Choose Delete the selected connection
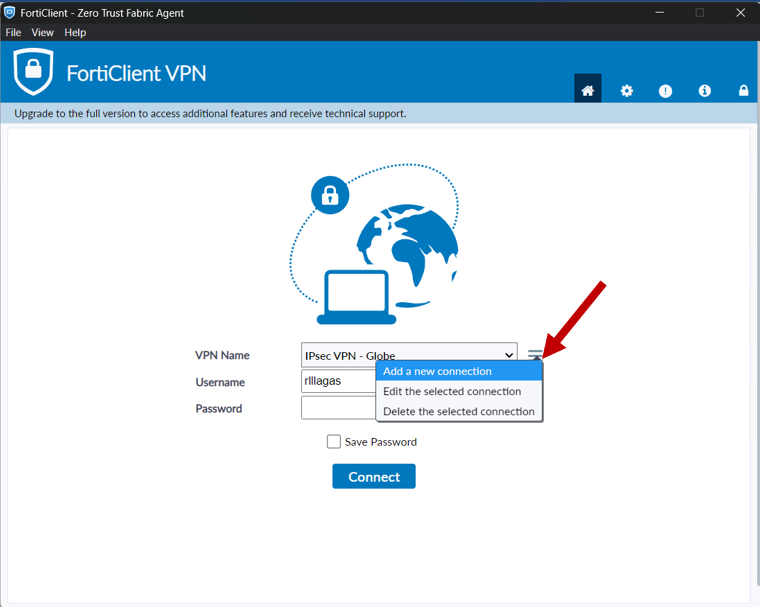The width and height of the screenshot is (760, 607). (x=459, y=411)
